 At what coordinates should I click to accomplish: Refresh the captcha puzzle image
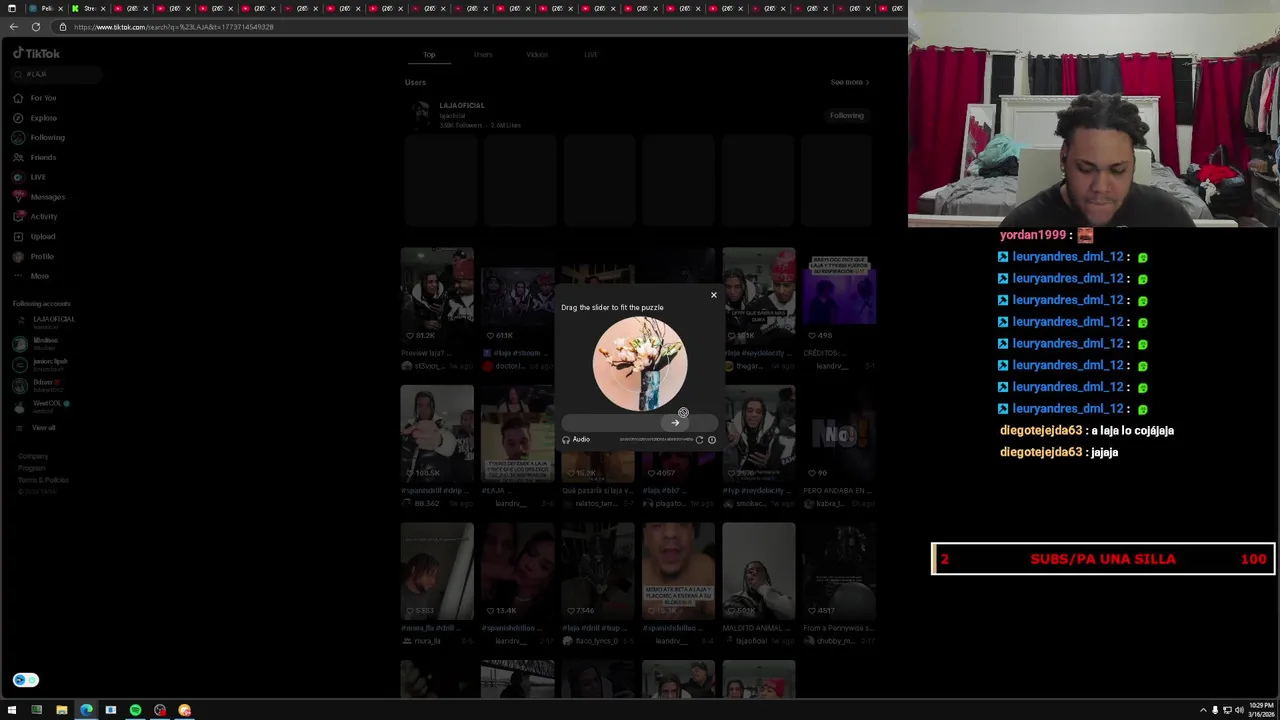click(x=699, y=440)
